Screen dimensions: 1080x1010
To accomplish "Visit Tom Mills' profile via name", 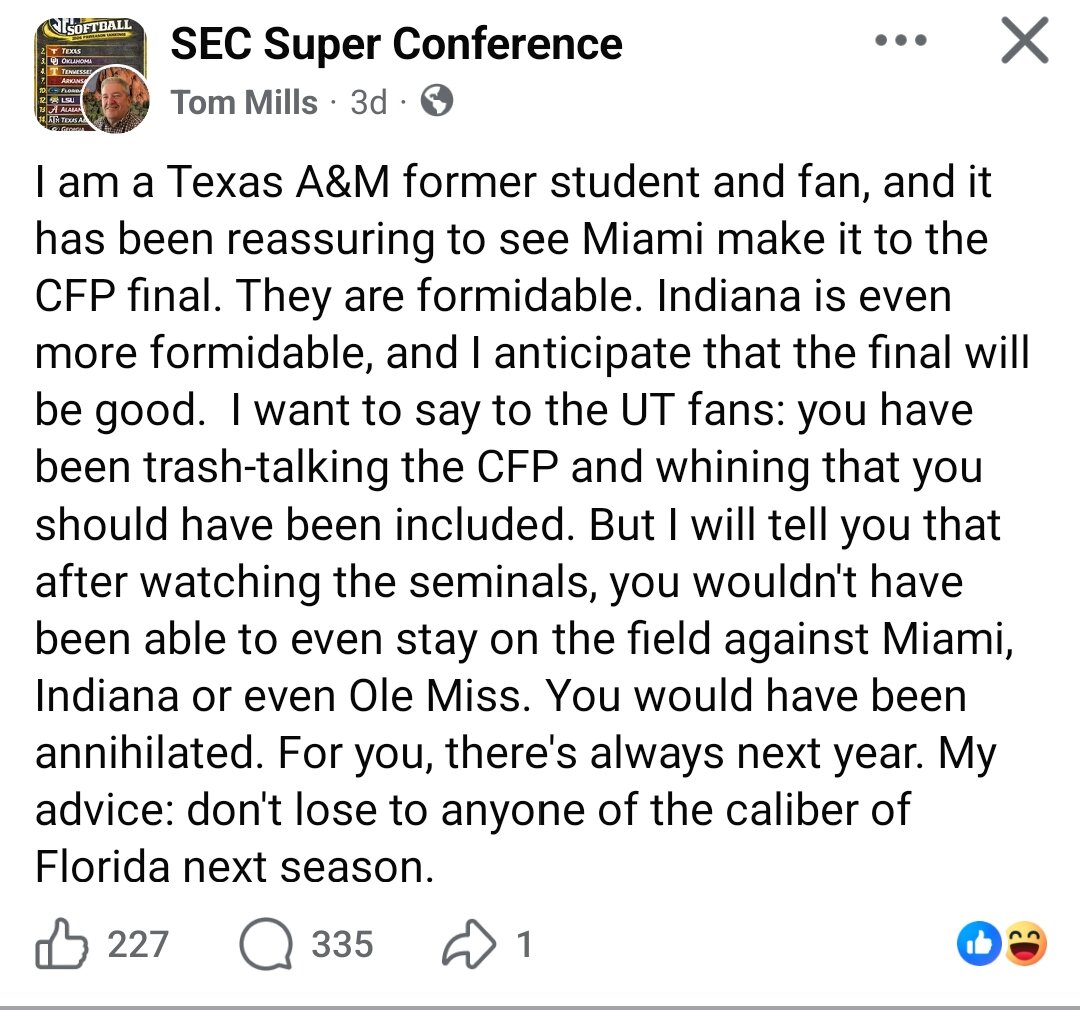I will click(244, 102).
